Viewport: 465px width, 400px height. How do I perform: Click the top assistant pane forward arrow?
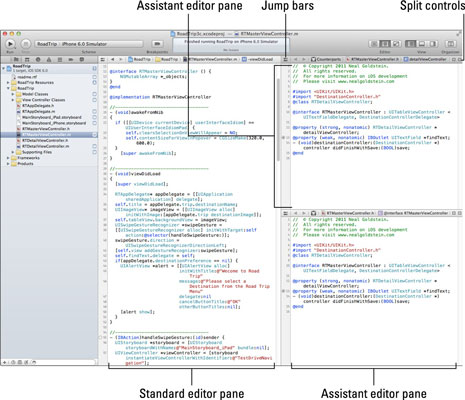(303, 59)
